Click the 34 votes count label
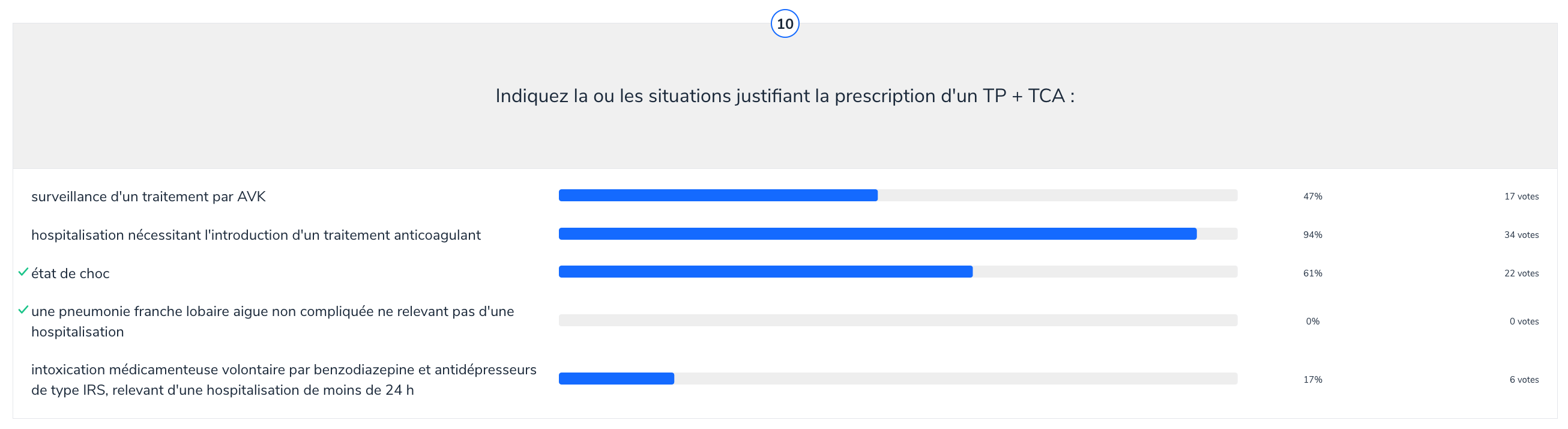Screen dimensions: 1568x429 point(1521,235)
